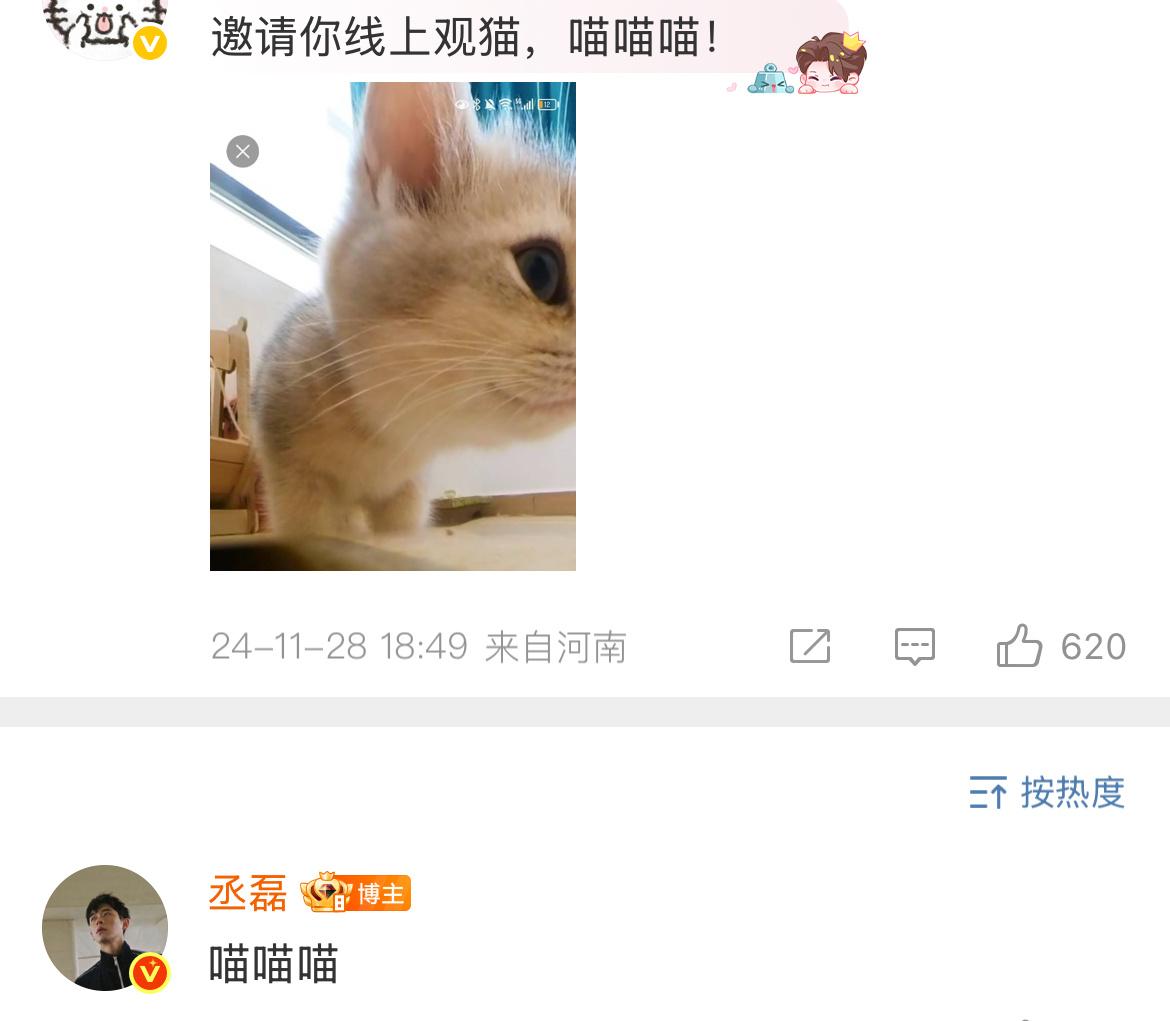Open the top commenter's avatar
The image size is (1170, 1021).
click(x=105, y=22)
